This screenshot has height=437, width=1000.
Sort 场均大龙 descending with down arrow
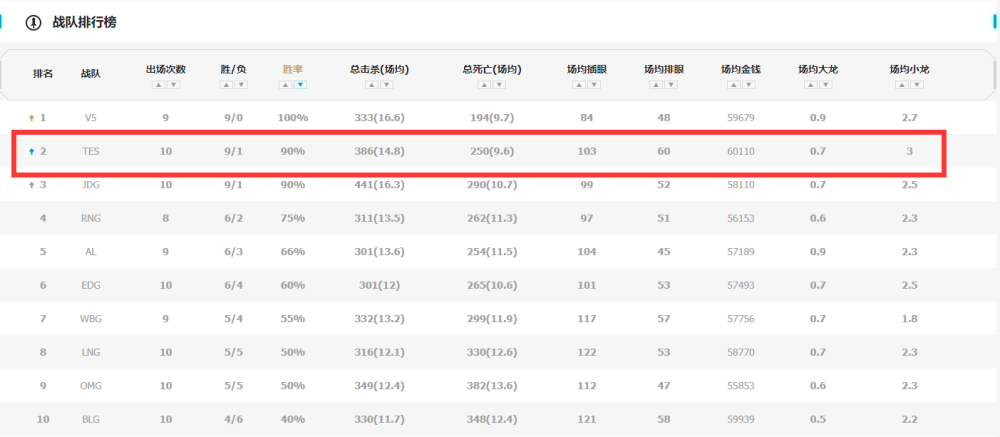click(x=826, y=85)
